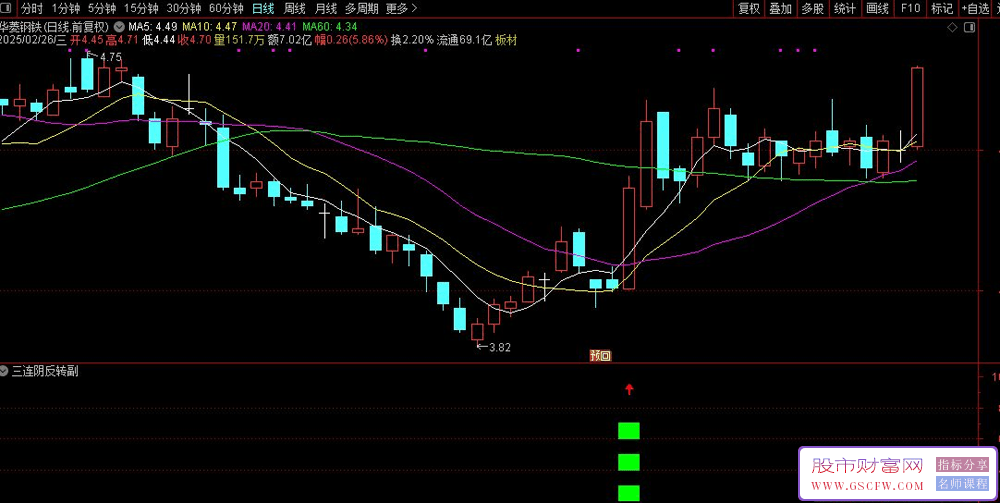The image size is (1000, 503).
Task: Click the 三连阴反转副 indicator name
Action: tap(45, 371)
